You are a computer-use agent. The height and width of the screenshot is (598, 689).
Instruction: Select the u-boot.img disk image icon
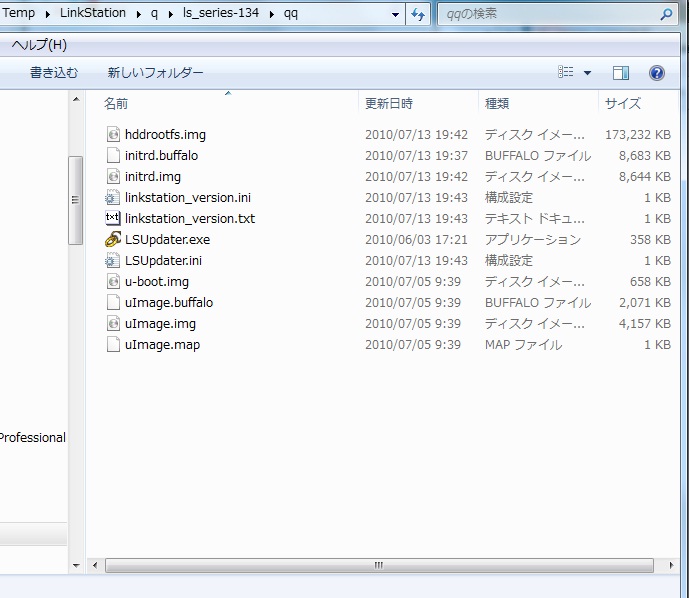(113, 281)
